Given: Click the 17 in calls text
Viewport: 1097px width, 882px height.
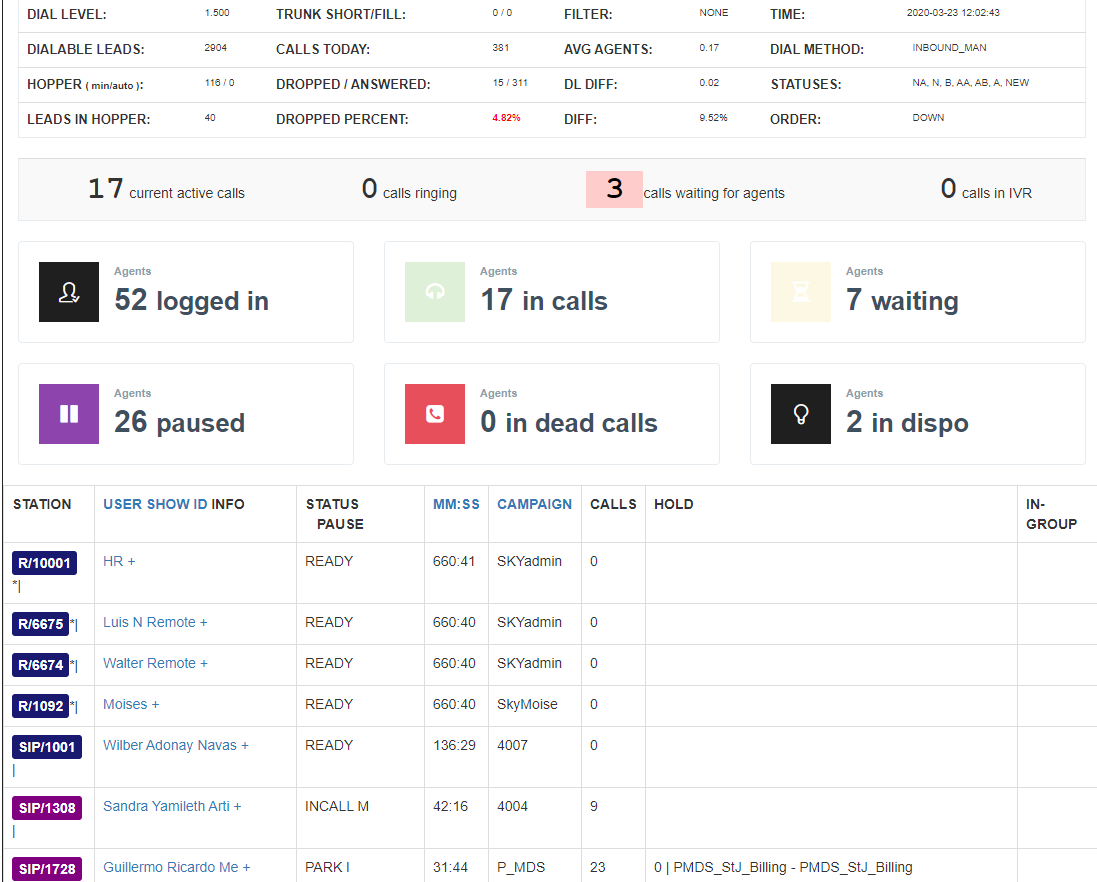Looking at the screenshot, I should click(544, 301).
